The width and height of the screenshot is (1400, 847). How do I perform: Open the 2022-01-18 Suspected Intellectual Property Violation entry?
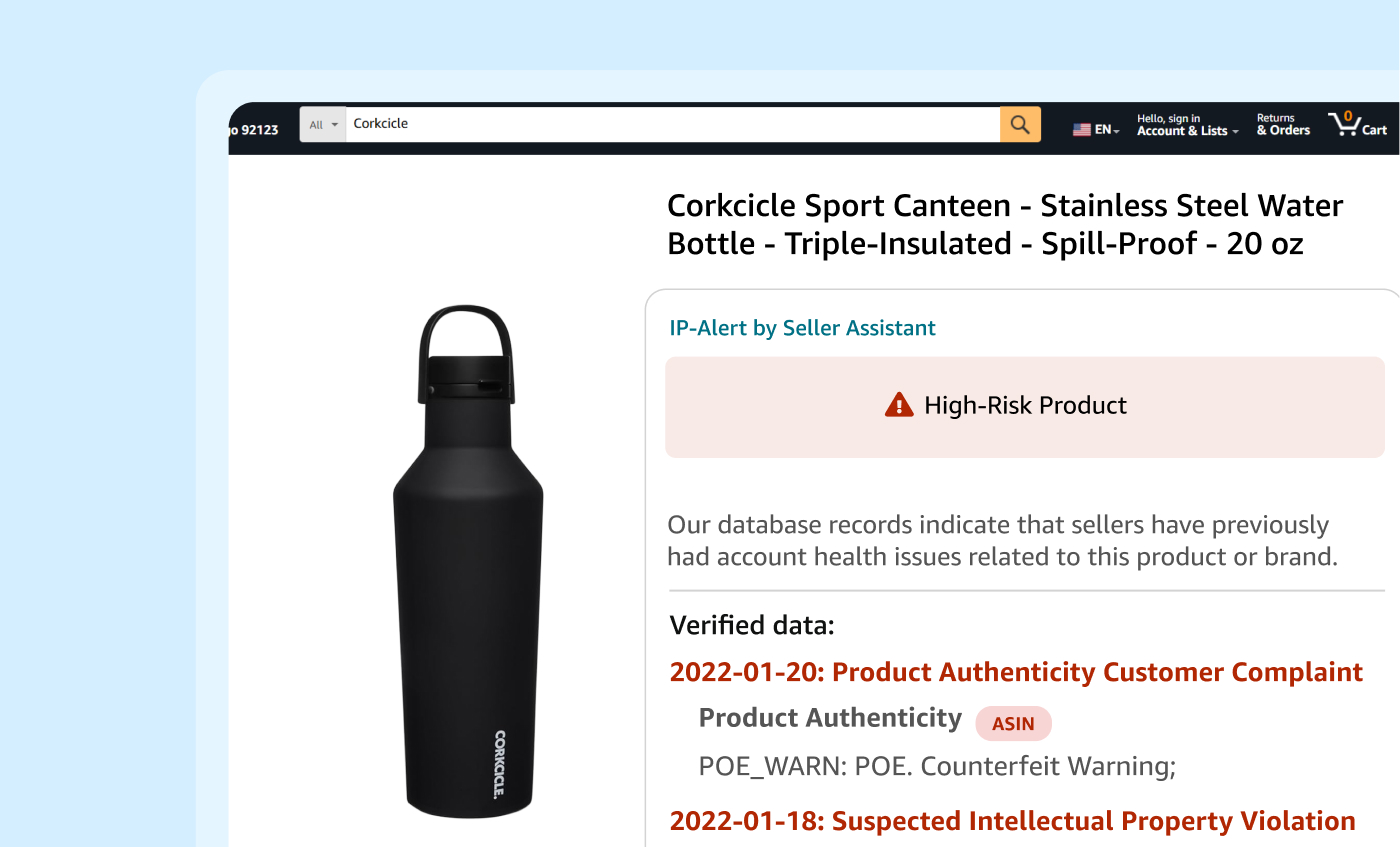(1012, 821)
